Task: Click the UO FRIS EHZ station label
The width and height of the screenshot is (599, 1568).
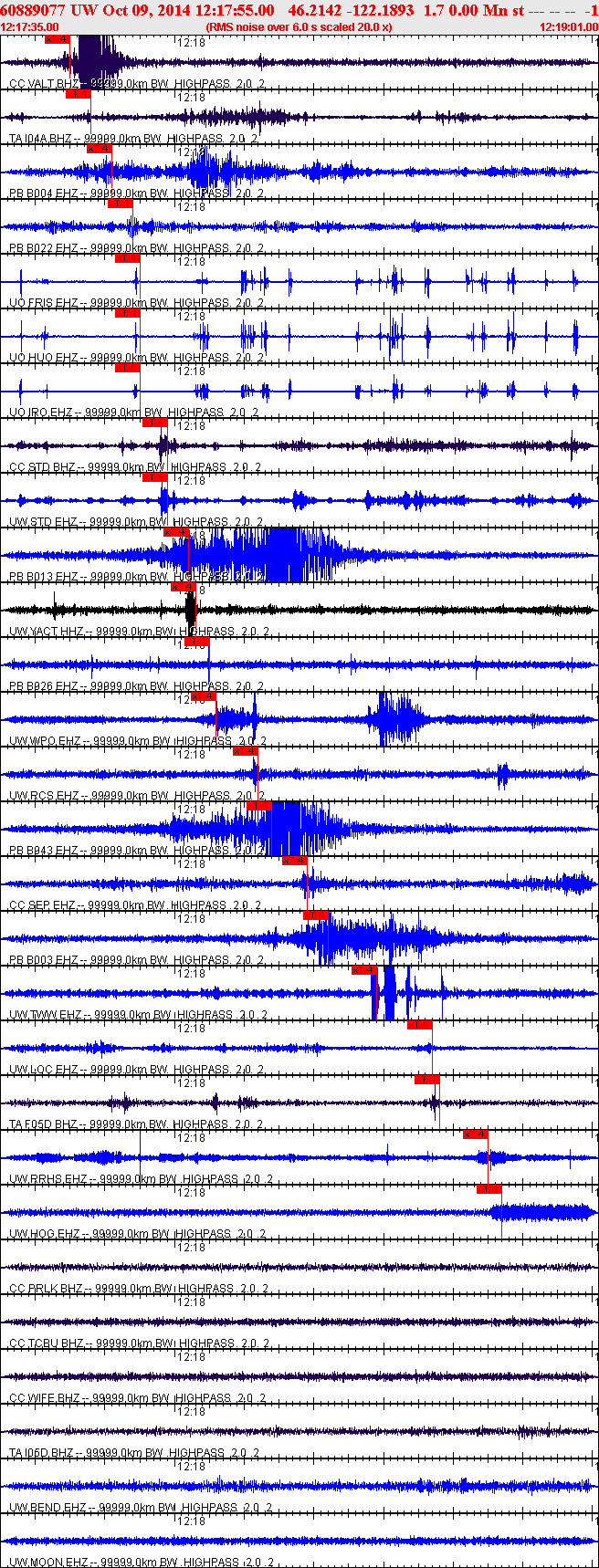Action: [x=44, y=303]
